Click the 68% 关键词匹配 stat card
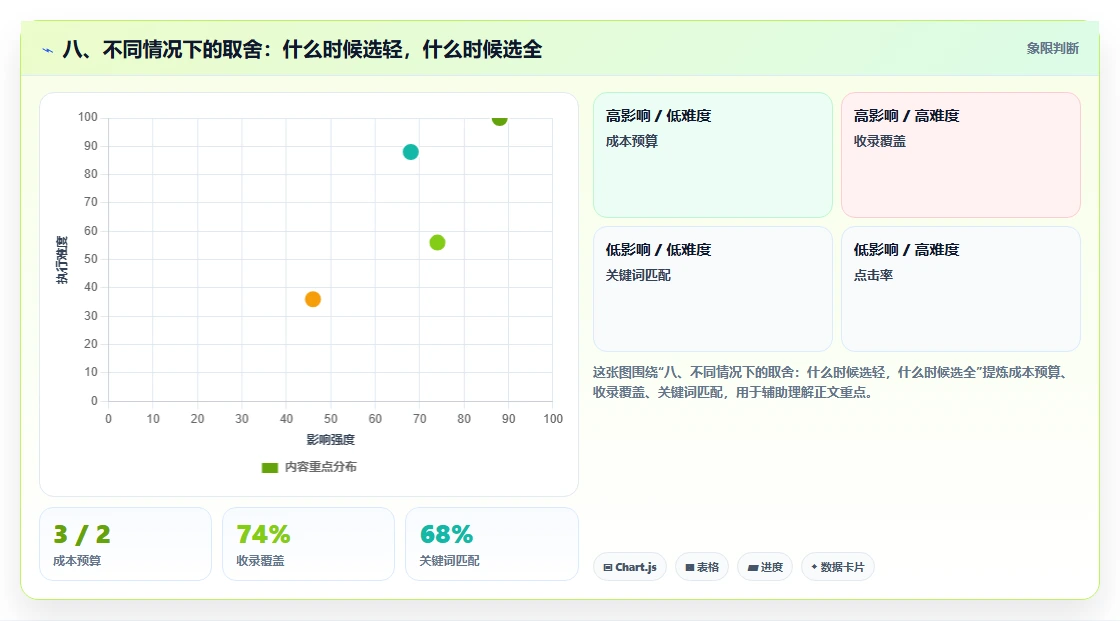This screenshot has height=621, width=1120. coord(491,544)
